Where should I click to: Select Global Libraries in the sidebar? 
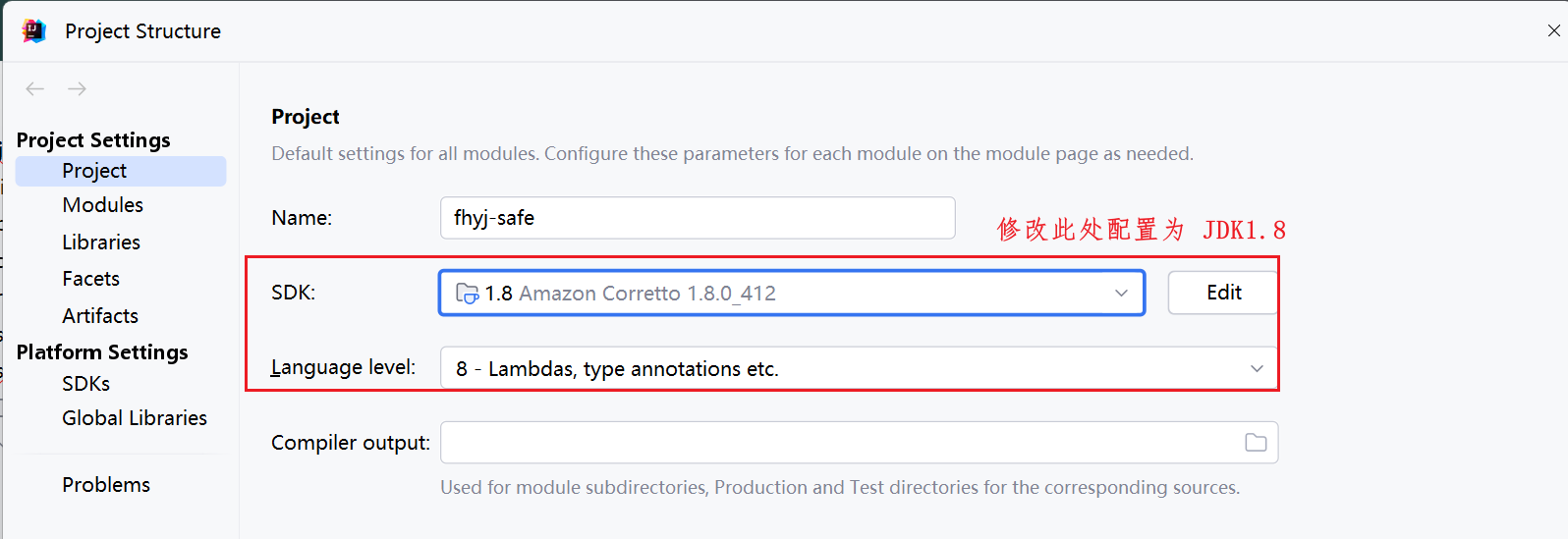135,418
